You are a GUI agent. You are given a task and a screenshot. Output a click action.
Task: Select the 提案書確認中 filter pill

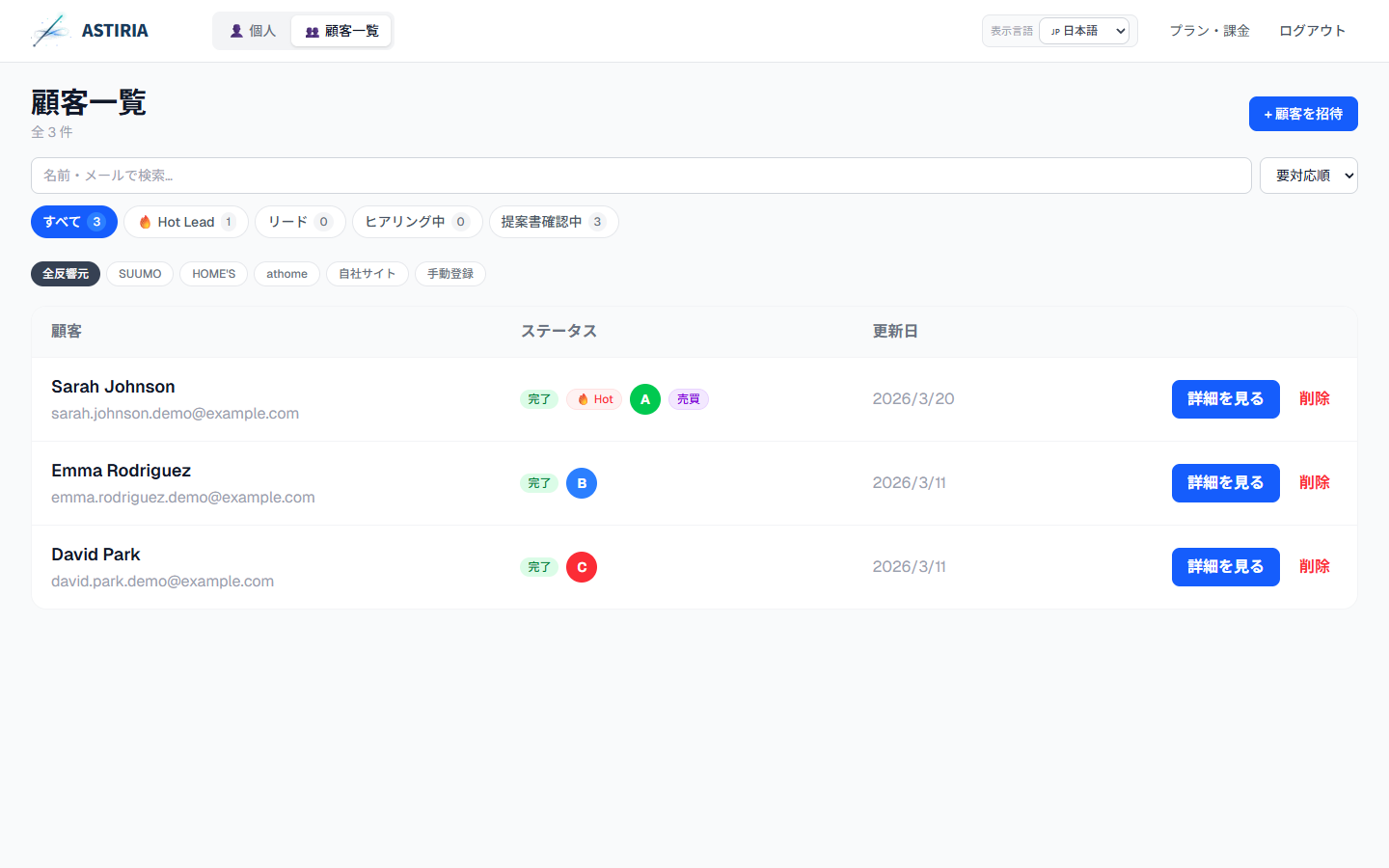[553, 222]
